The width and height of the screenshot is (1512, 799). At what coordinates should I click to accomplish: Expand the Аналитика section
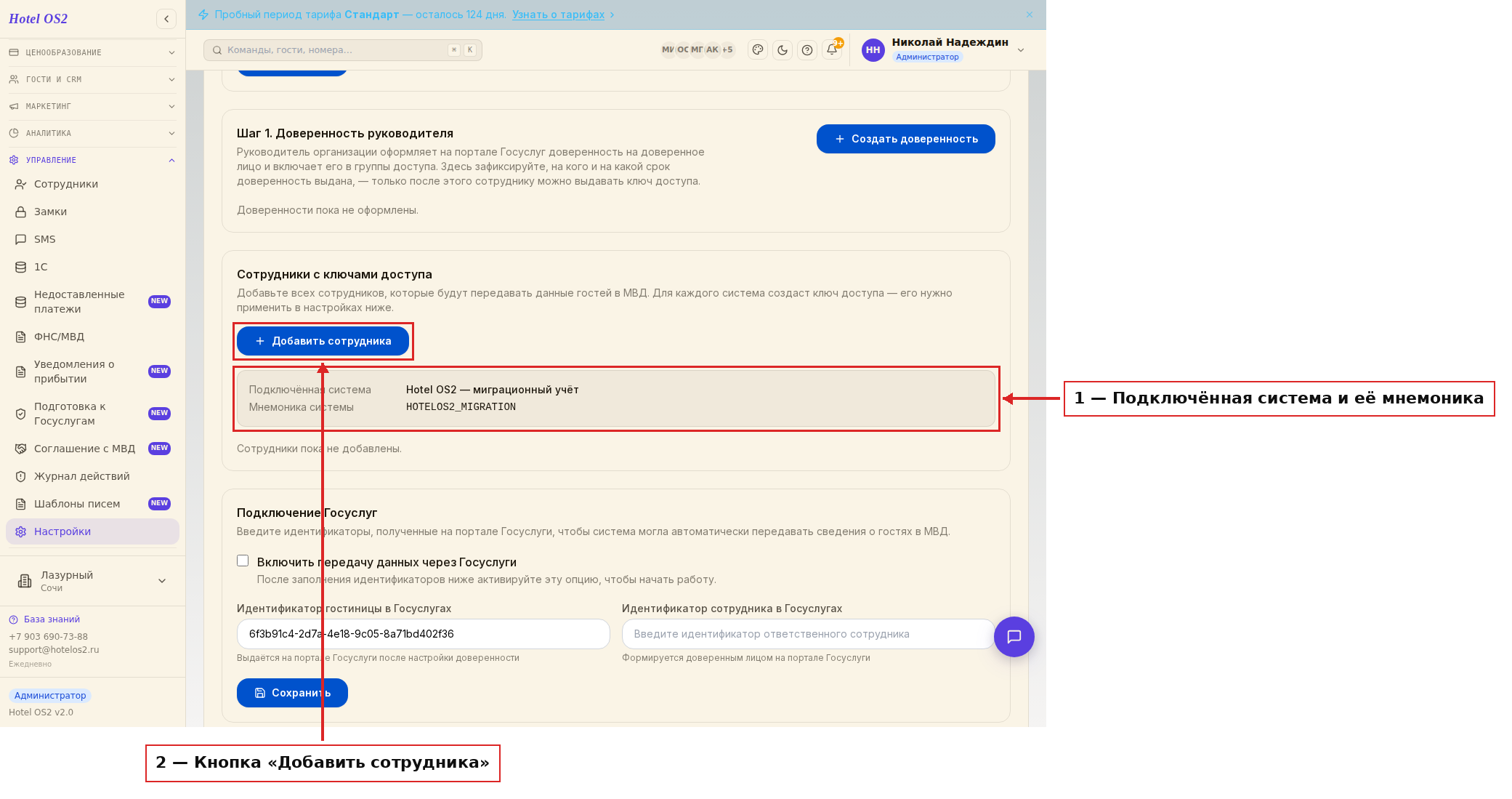click(92, 133)
